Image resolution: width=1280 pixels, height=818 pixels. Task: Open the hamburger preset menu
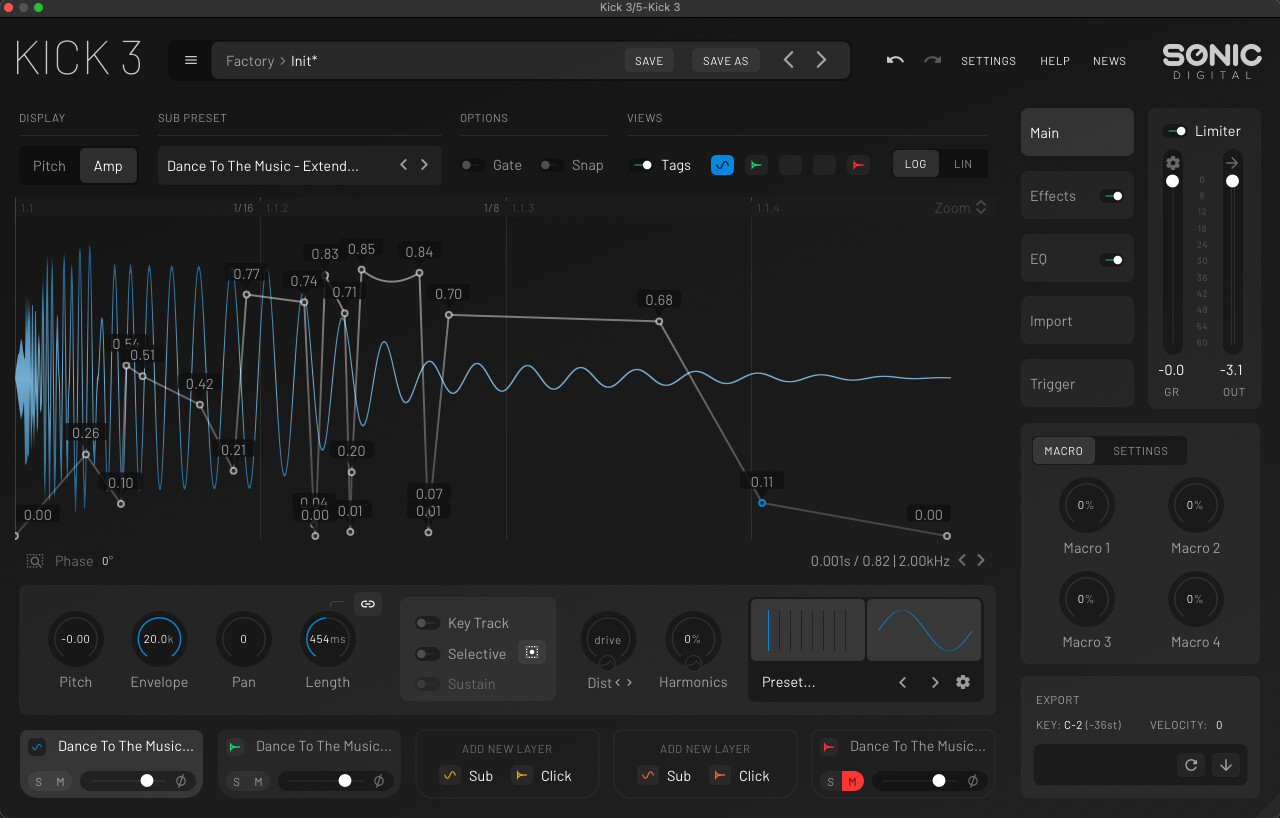(191, 60)
